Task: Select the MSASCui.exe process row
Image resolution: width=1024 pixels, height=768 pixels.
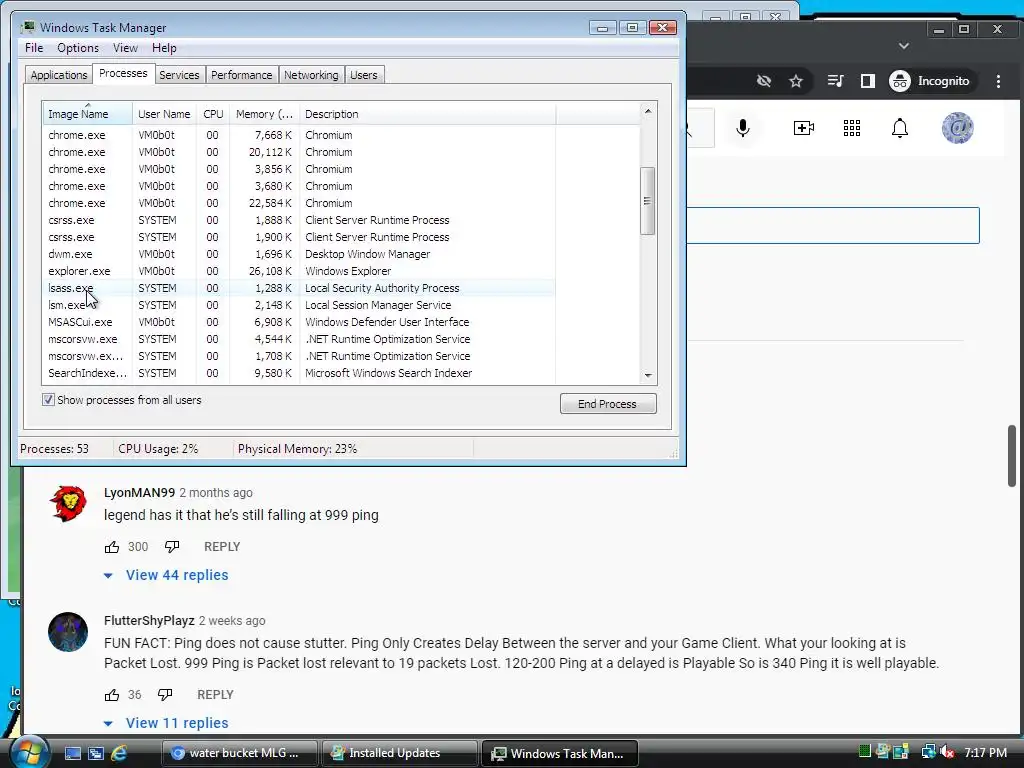Action: click(x=299, y=322)
